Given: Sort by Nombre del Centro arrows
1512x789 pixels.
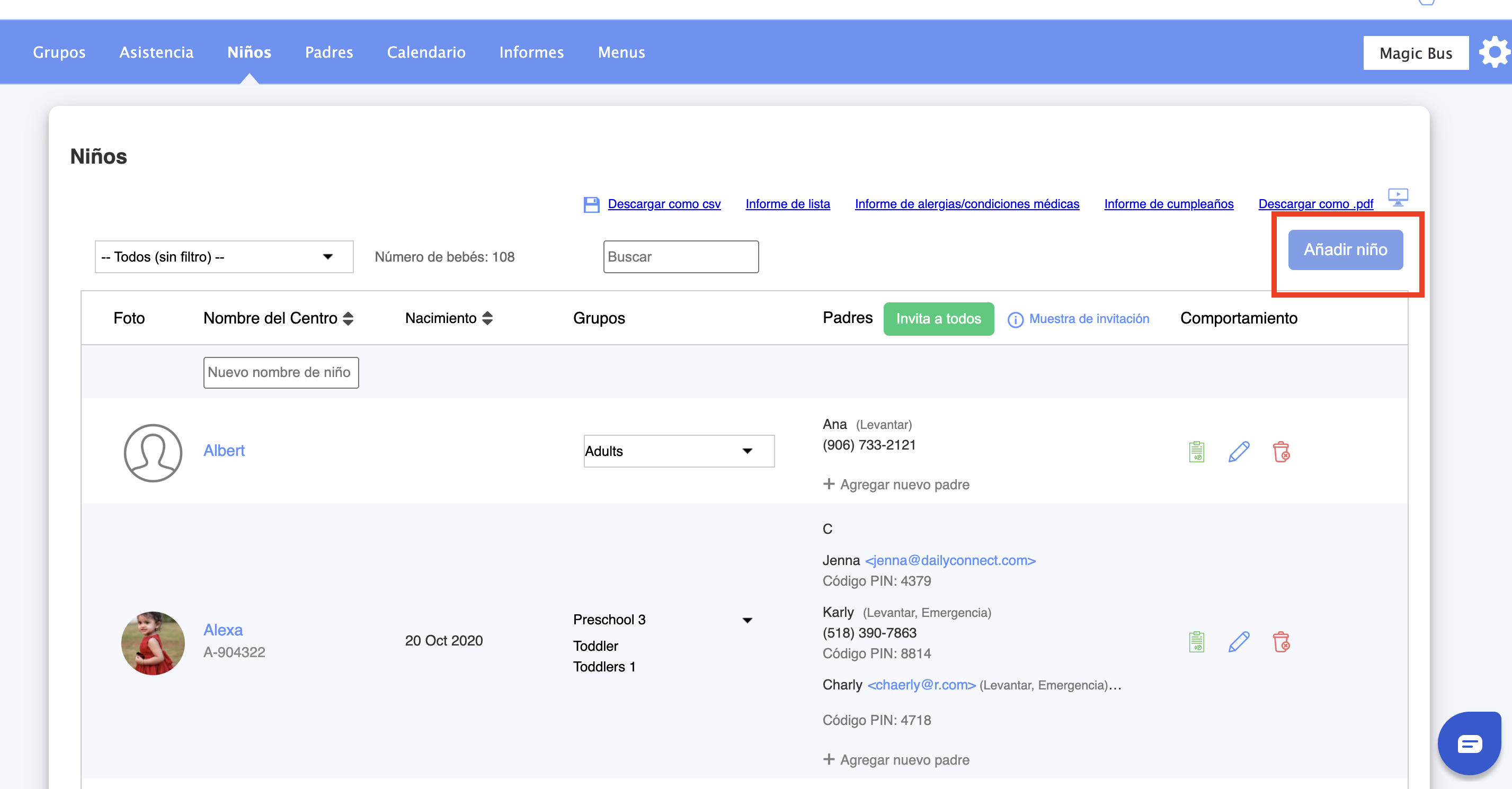Looking at the screenshot, I should tap(348, 319).
